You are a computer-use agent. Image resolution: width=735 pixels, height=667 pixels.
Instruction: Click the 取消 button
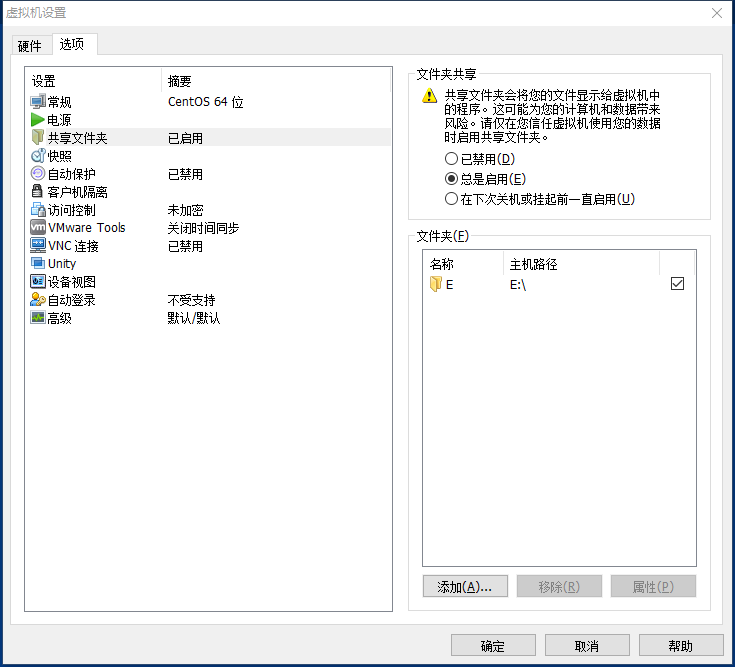[587, 646]
